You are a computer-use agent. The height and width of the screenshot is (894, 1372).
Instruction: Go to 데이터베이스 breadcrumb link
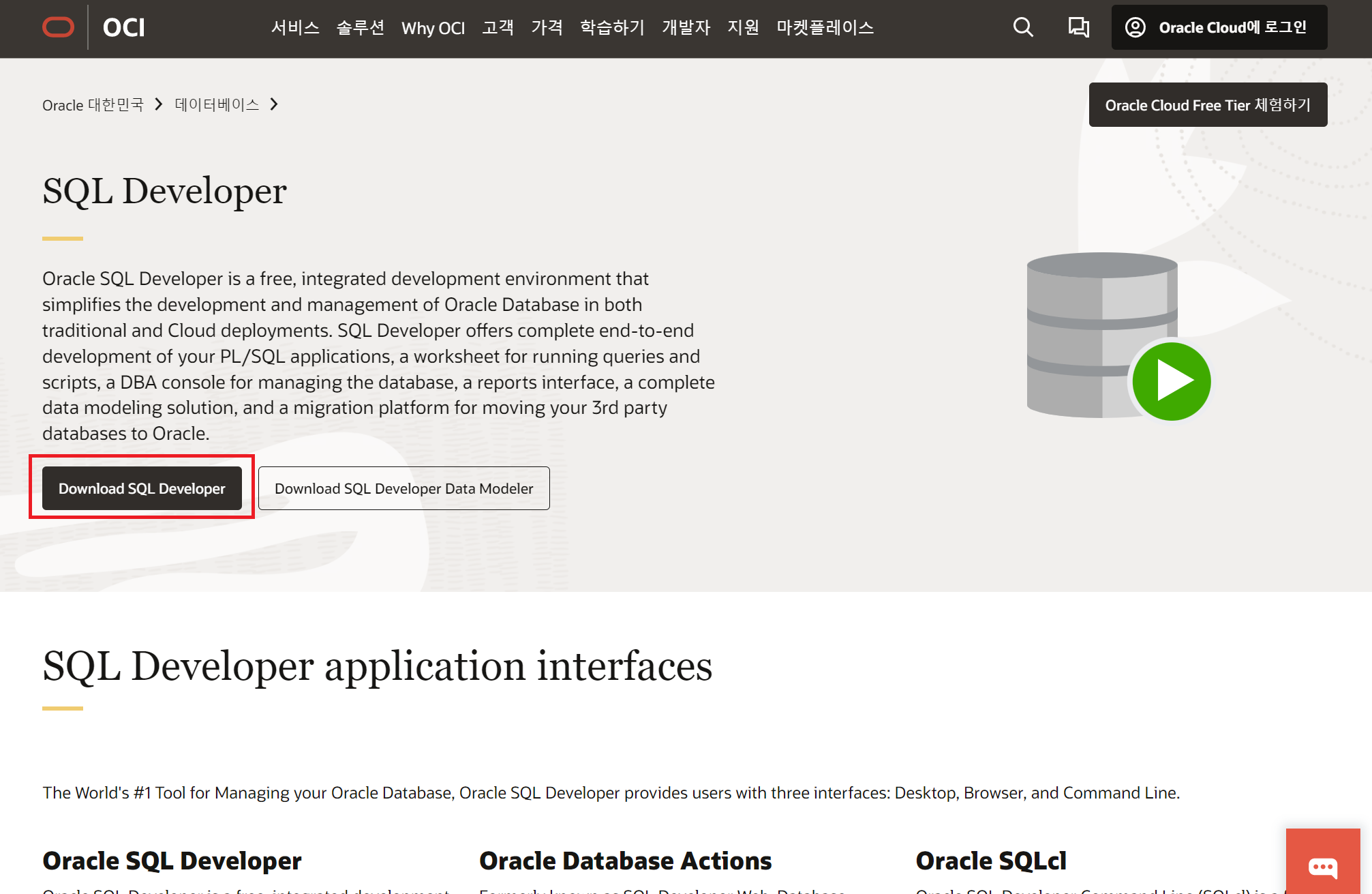(x=217, y=104)
